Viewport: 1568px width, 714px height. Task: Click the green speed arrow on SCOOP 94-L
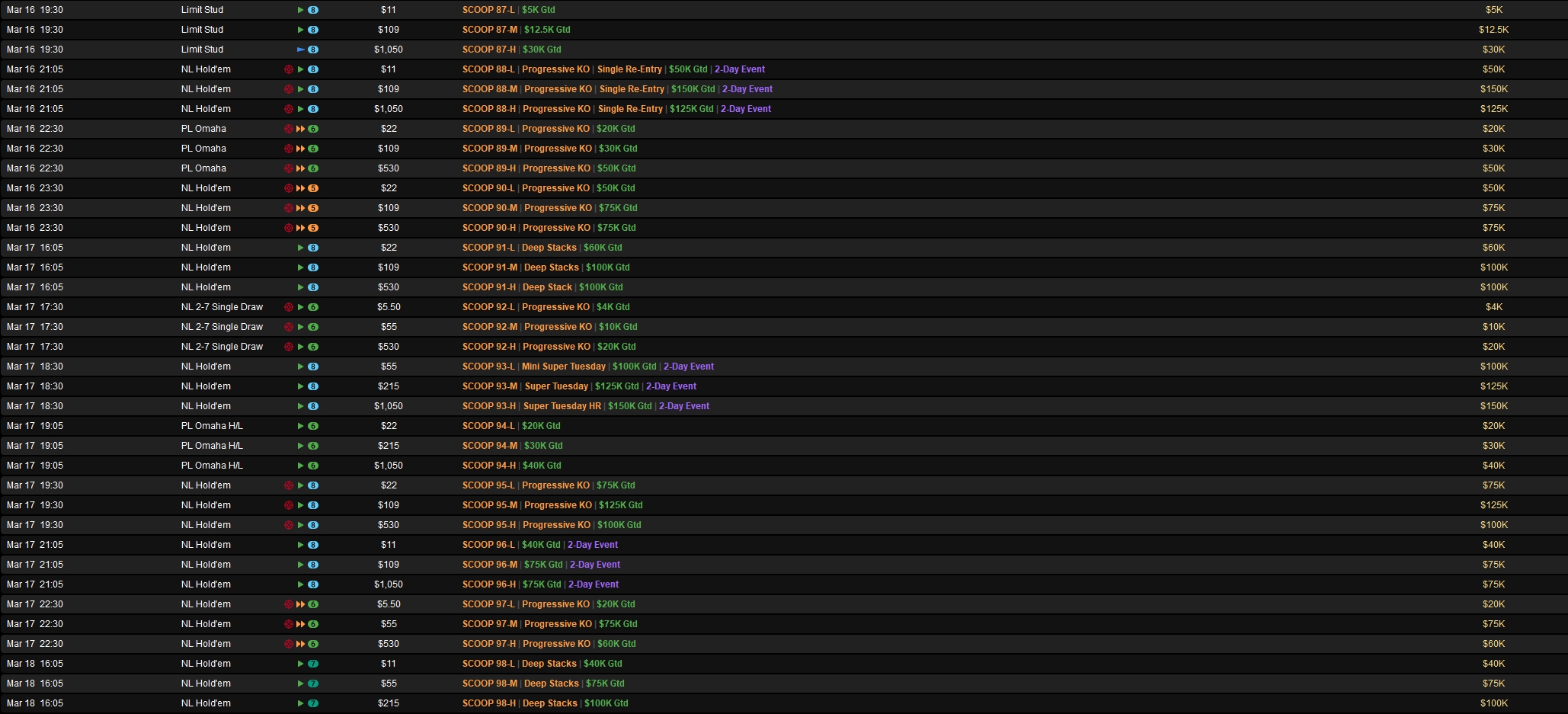(300, 426)
